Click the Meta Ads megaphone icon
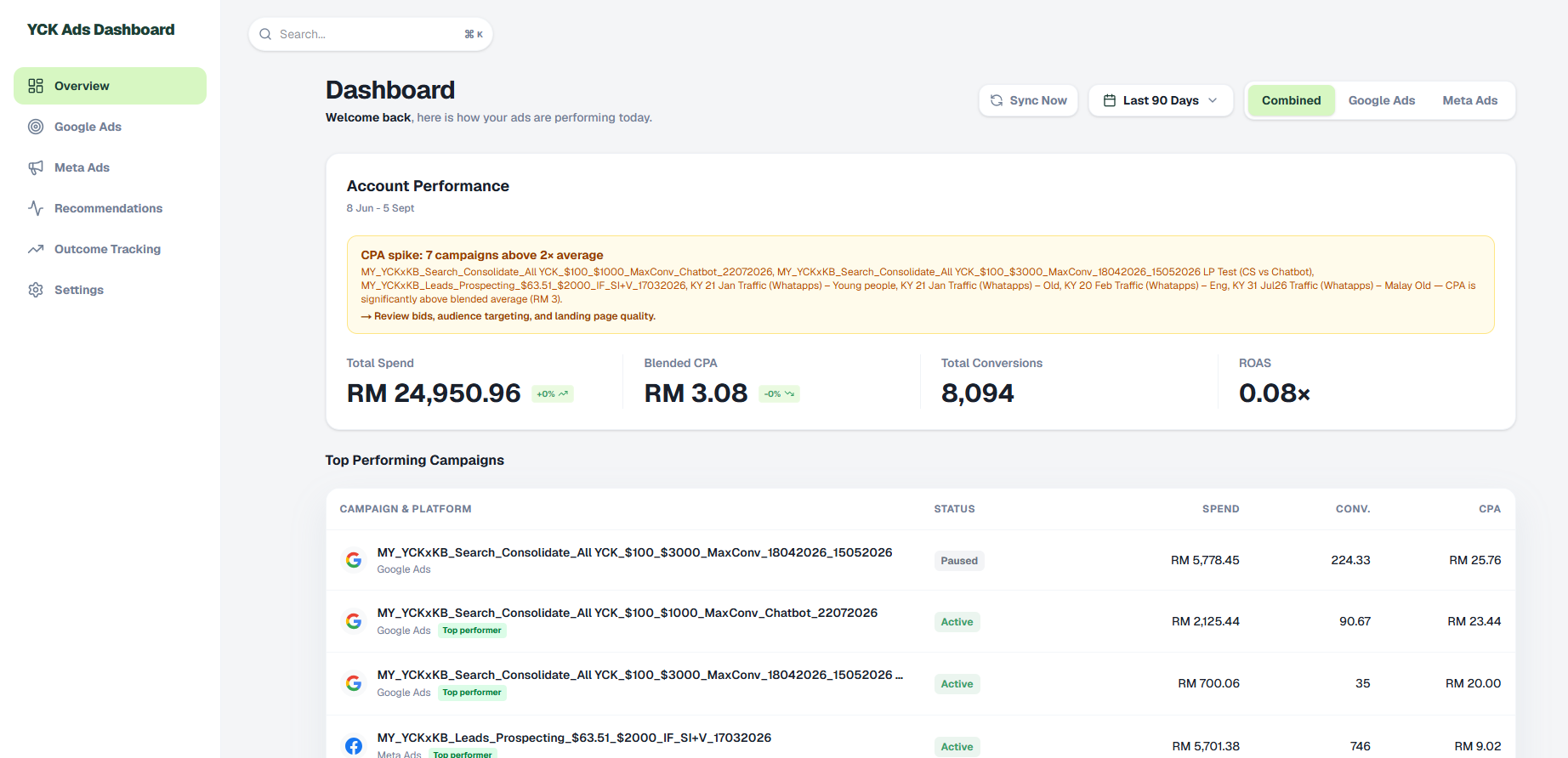Viewport: 1568px width, 758px height. point(36,167)
